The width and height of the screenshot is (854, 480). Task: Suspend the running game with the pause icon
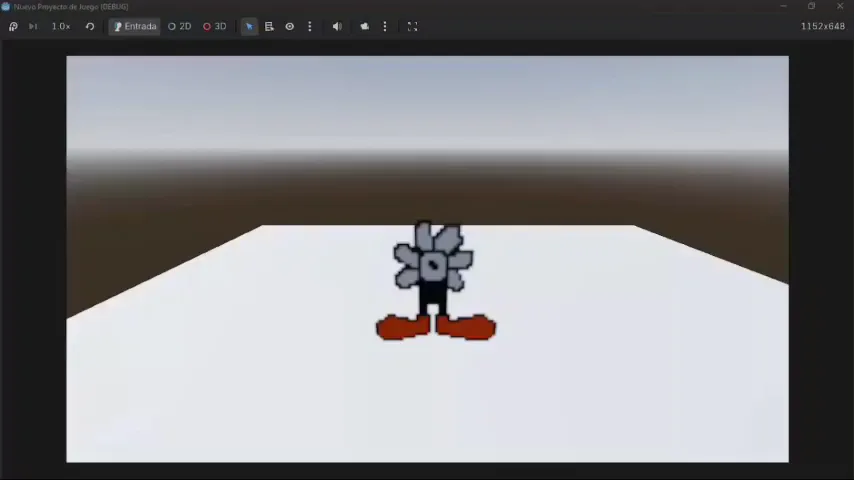(13, 26)
